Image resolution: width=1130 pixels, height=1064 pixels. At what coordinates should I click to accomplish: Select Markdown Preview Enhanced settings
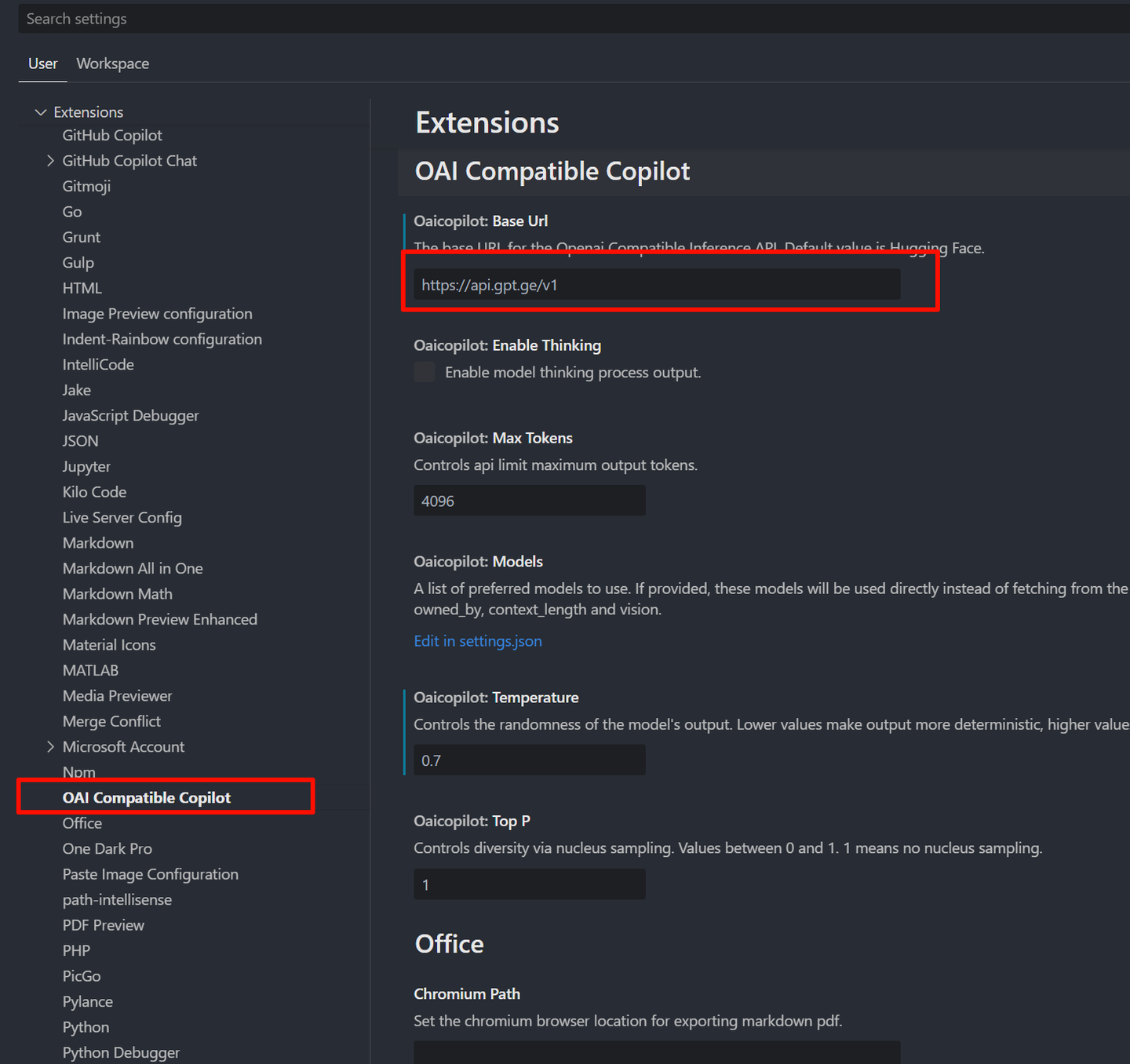pos(159,619)
